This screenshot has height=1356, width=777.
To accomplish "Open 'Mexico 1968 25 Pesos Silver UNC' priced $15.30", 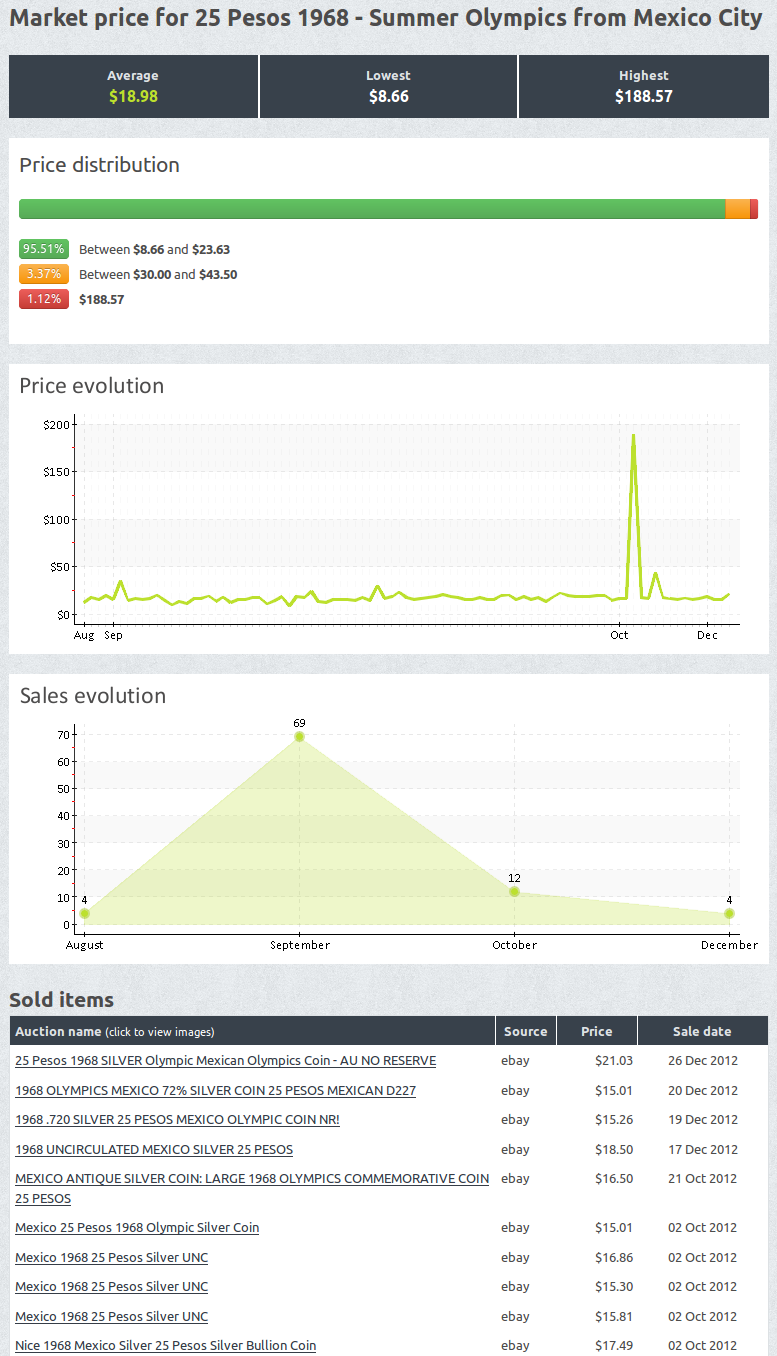I will 111,1286.
